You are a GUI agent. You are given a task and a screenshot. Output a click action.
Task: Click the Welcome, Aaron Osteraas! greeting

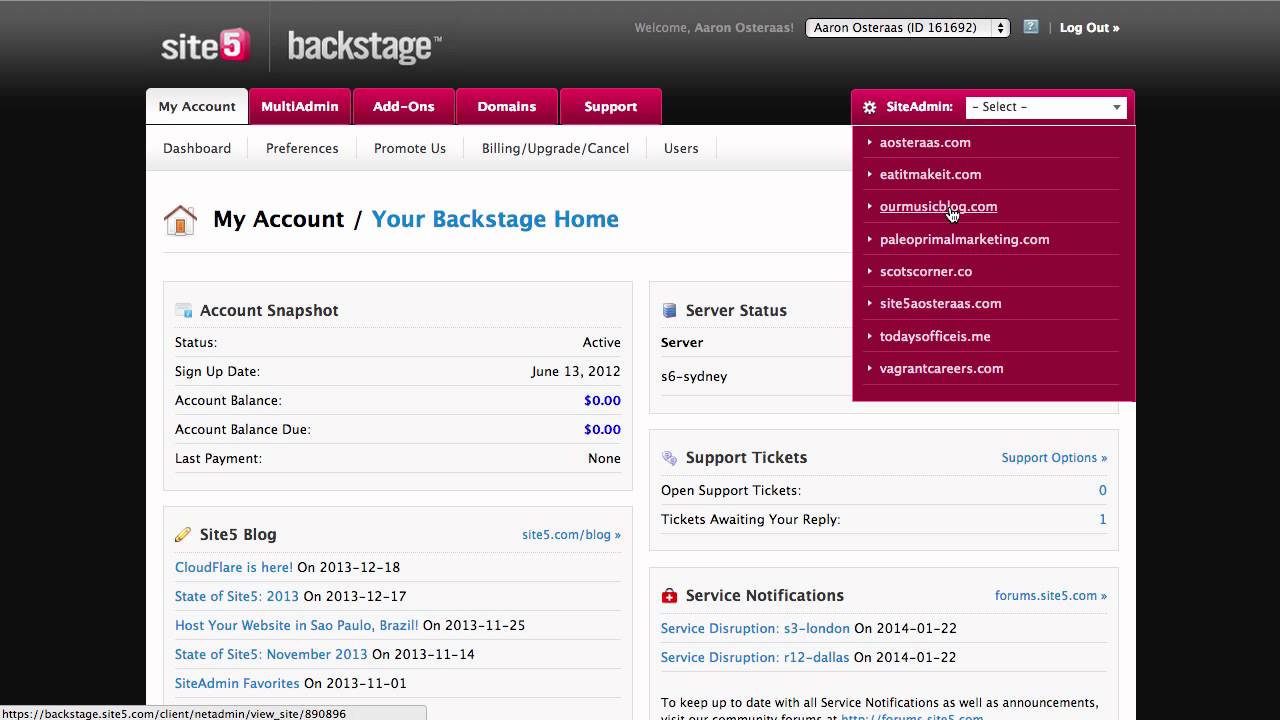point(714,28)
